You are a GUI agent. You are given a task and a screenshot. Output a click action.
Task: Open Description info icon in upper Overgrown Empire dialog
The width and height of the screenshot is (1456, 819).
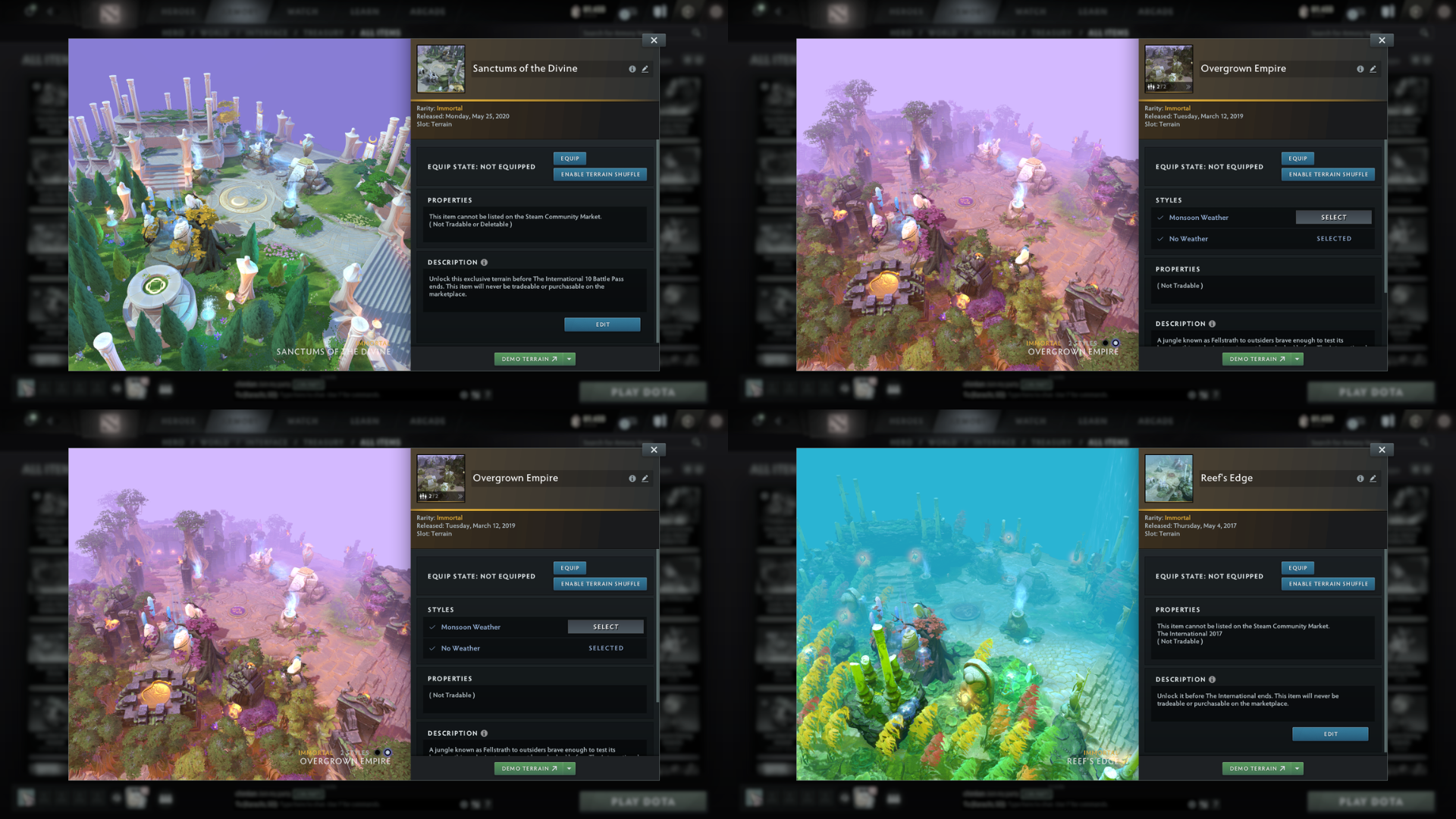click(x=1212, y=324)
